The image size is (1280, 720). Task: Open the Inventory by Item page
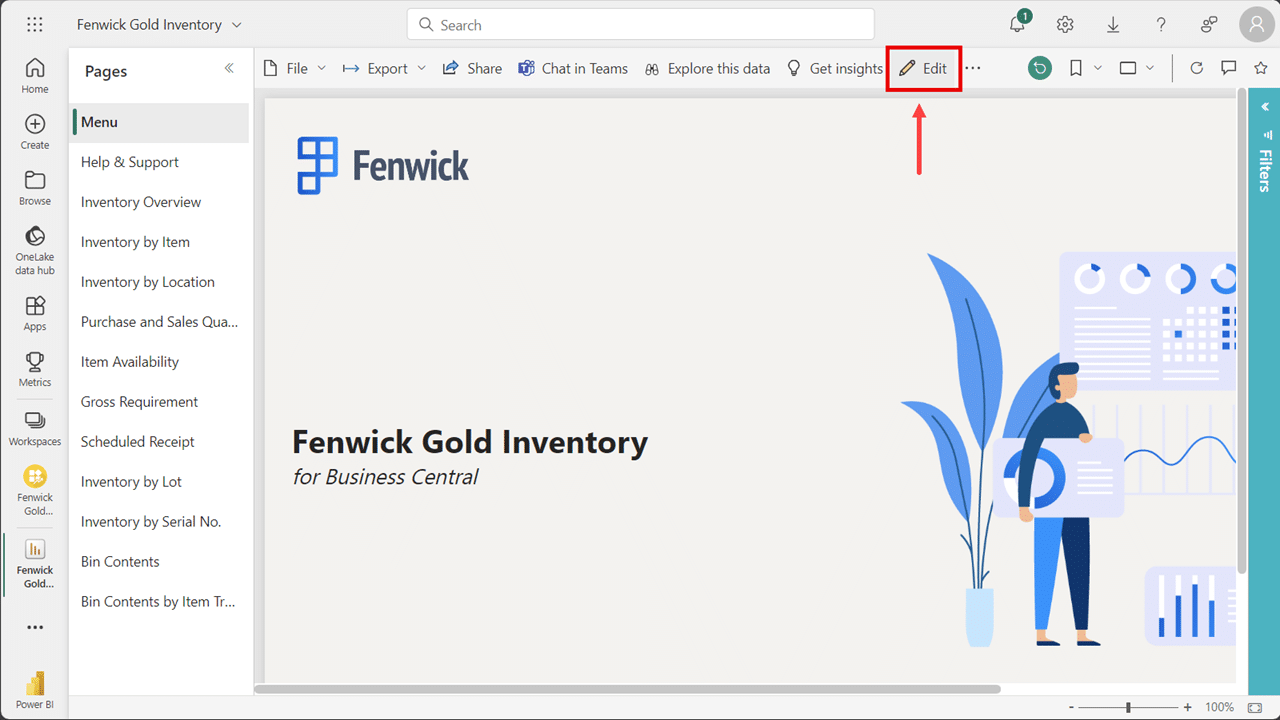160,242
